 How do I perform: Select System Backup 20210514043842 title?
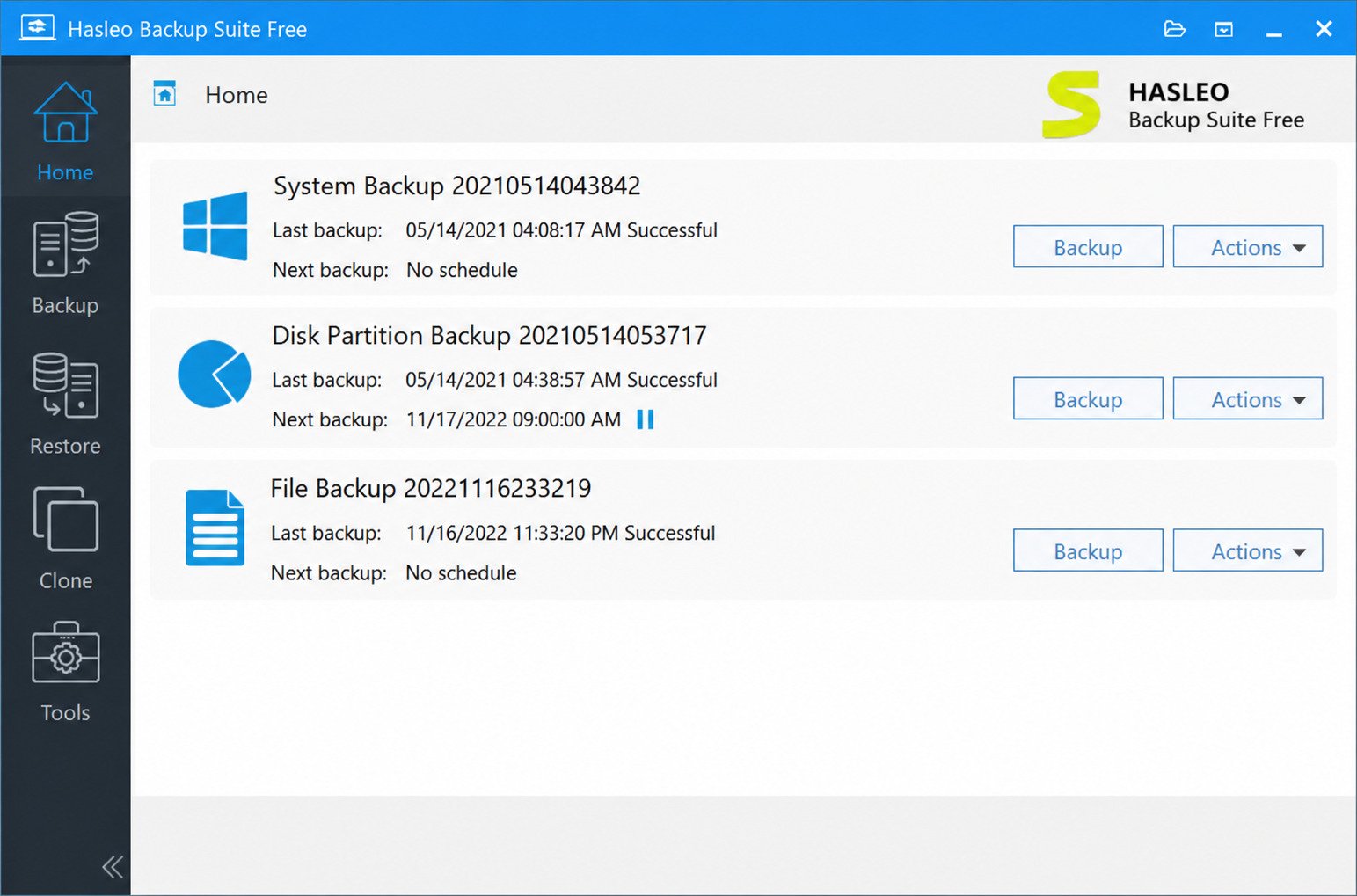click(456, 186)
